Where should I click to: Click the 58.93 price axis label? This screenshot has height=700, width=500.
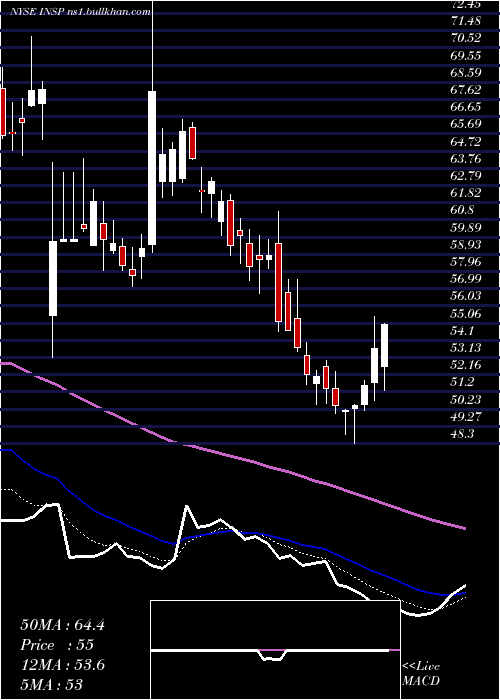[467, 245]
